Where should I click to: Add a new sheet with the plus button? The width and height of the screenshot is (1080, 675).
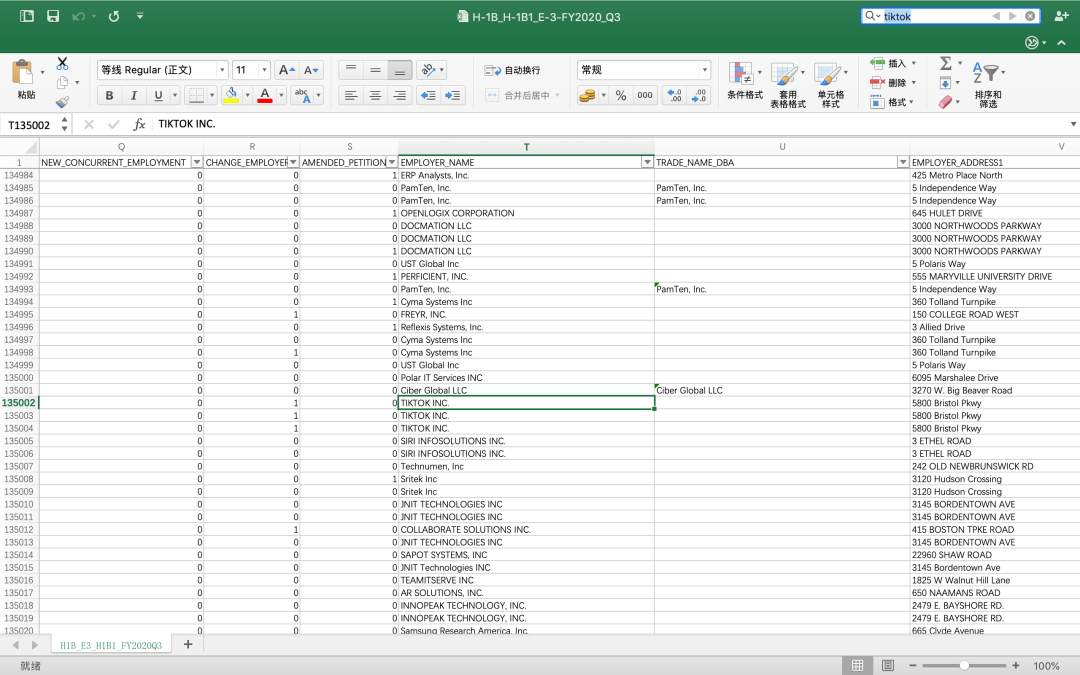(187, 645)
